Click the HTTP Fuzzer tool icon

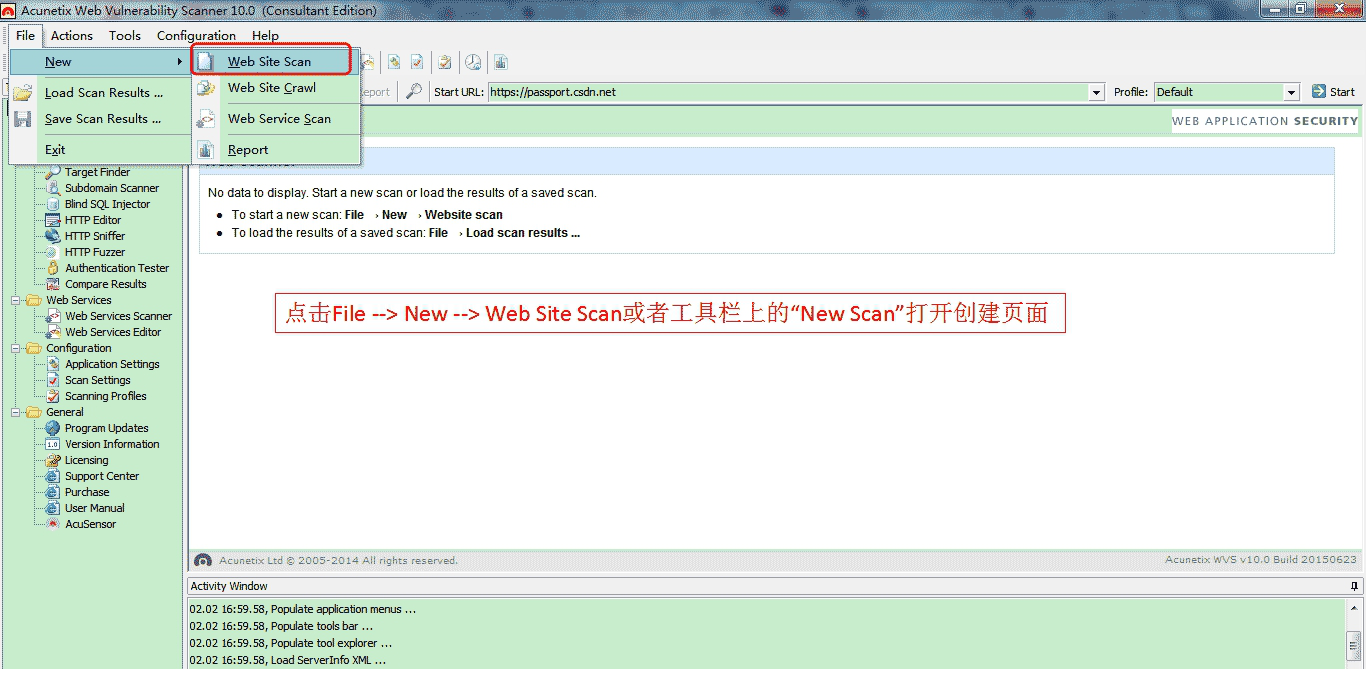tap(52, 252)
